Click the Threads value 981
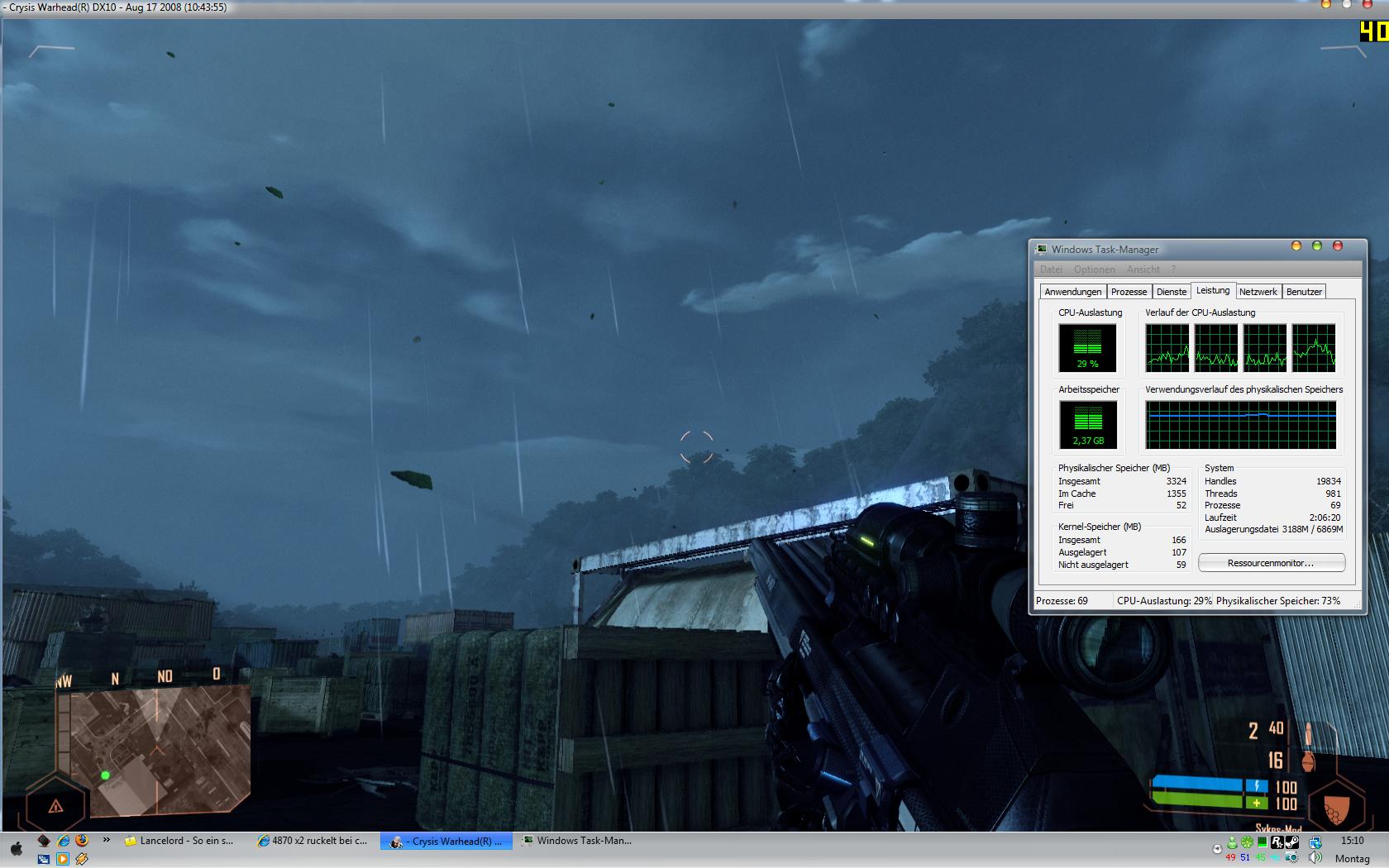Screen dimensions: 1389x868 pos(1334,494)
